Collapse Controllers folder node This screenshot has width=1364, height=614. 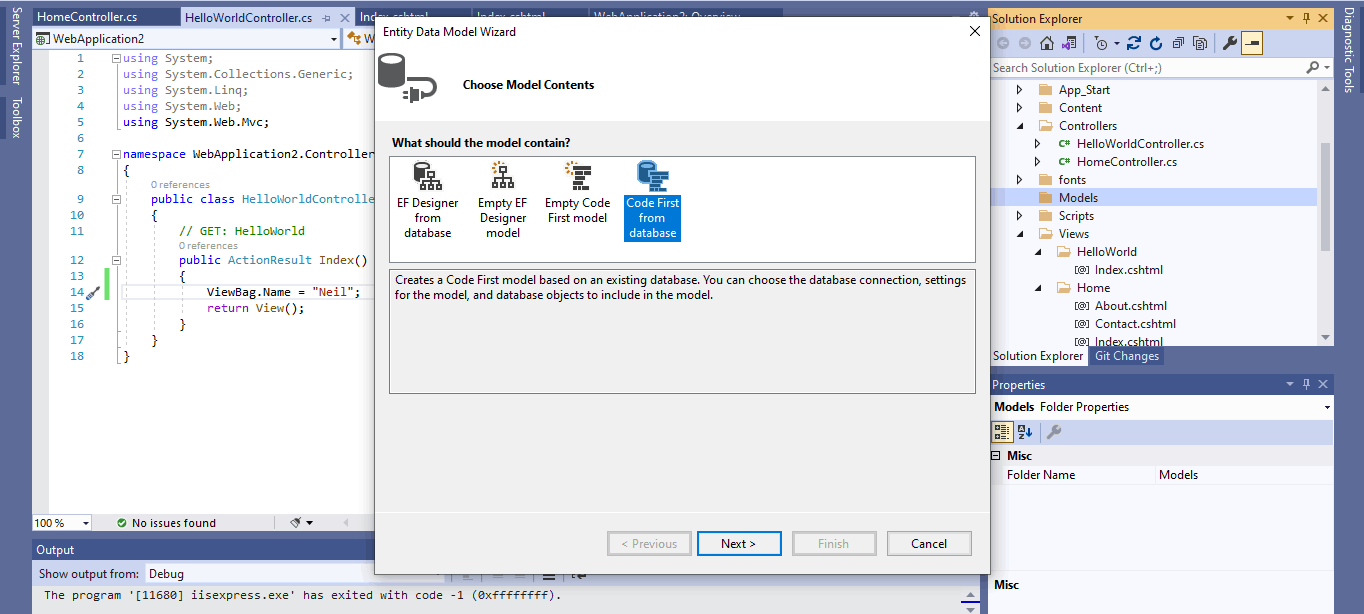[1019, 126]
